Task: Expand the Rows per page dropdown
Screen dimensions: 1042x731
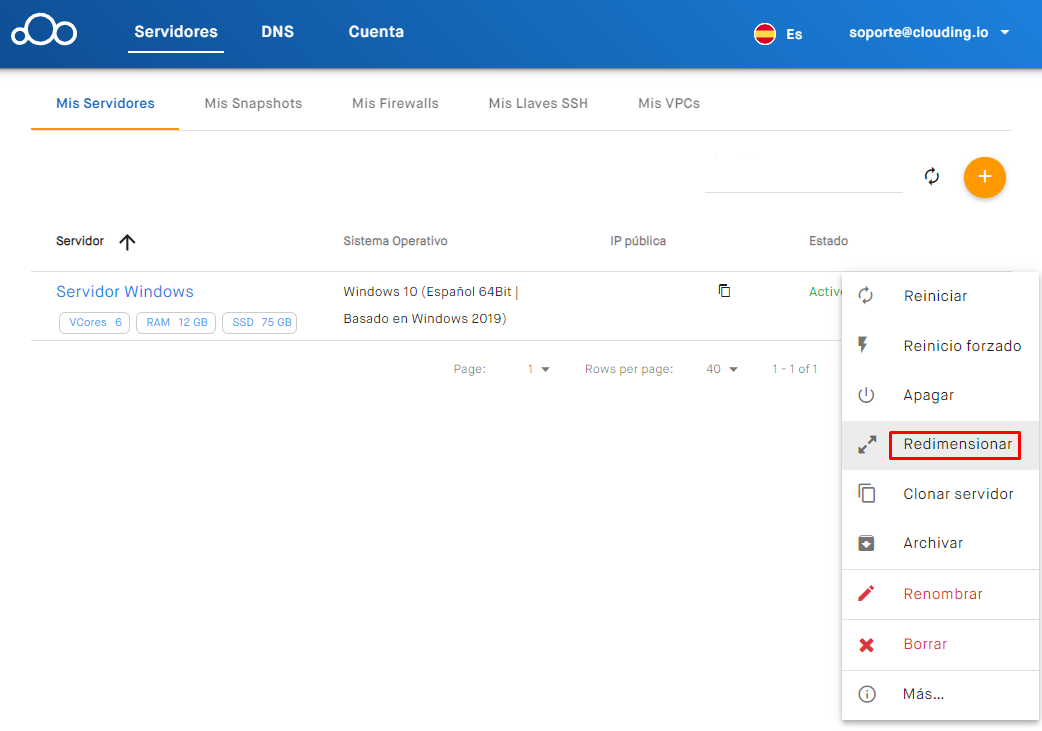Action: coord(722,369)
